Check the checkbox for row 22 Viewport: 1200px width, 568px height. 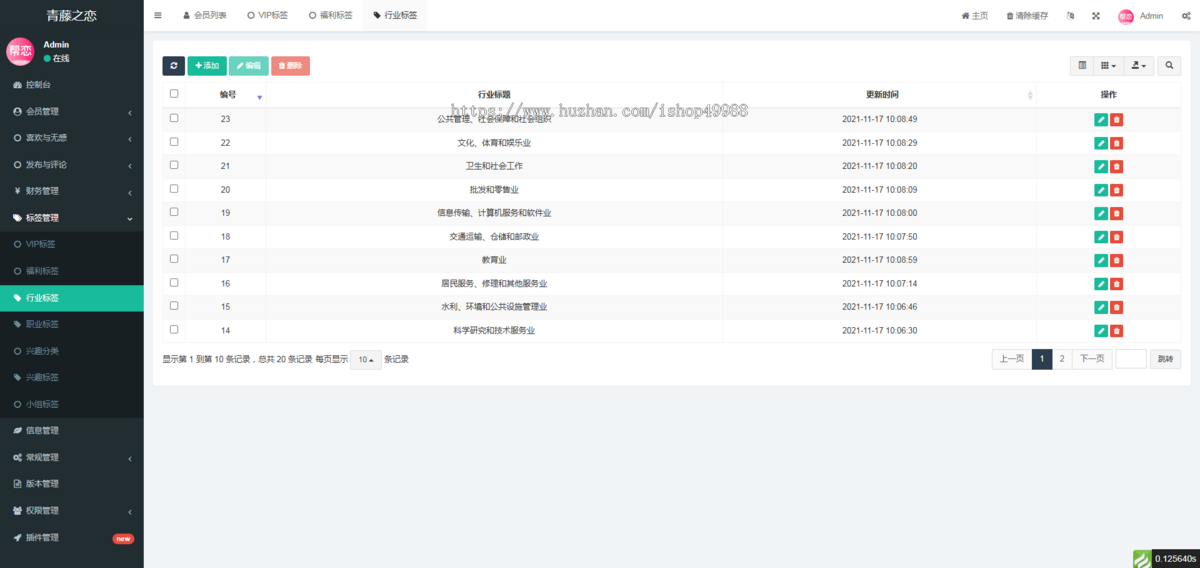coord(174,141)
